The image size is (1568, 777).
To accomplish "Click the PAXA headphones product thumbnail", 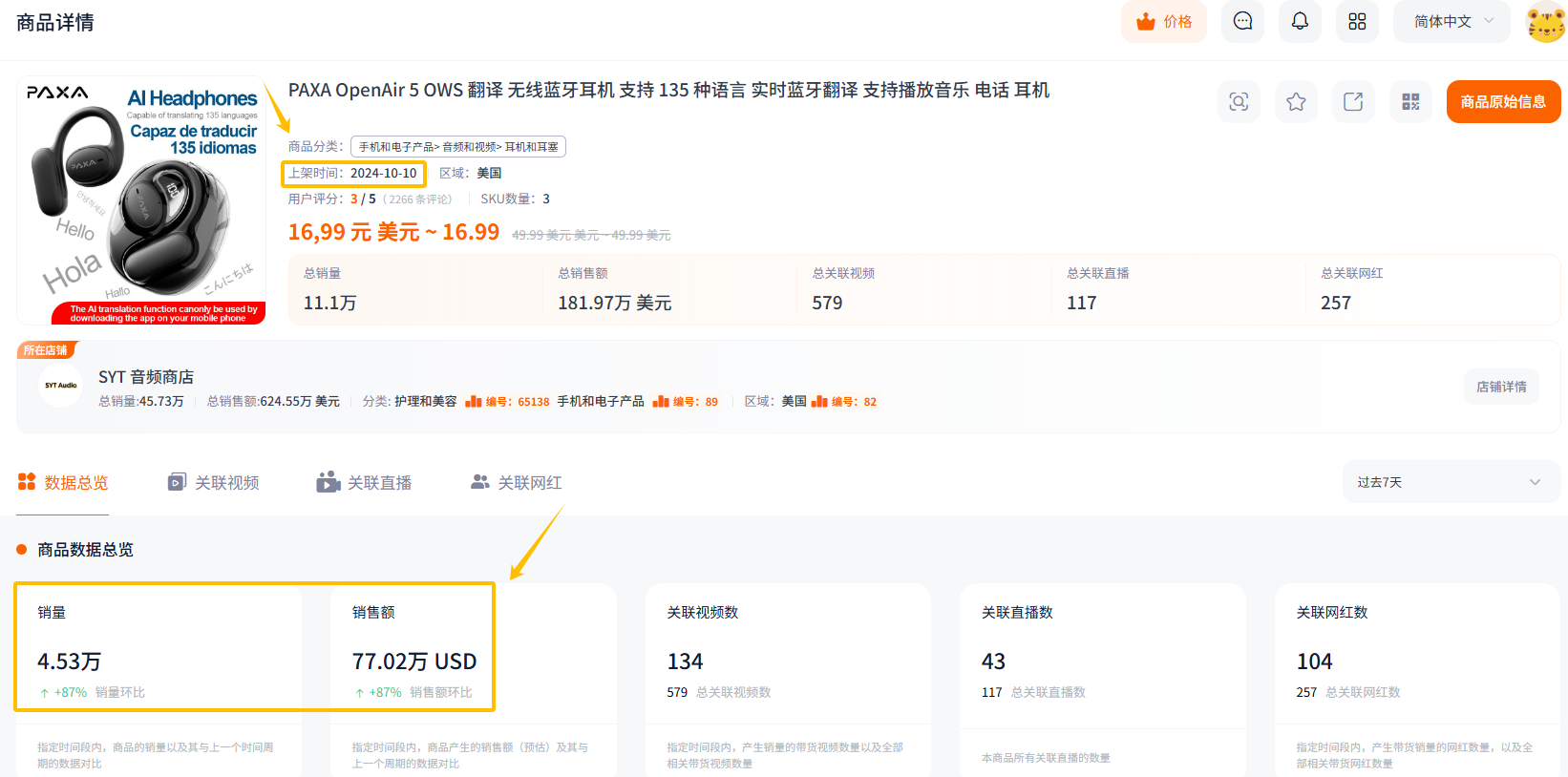I will 141,200.
